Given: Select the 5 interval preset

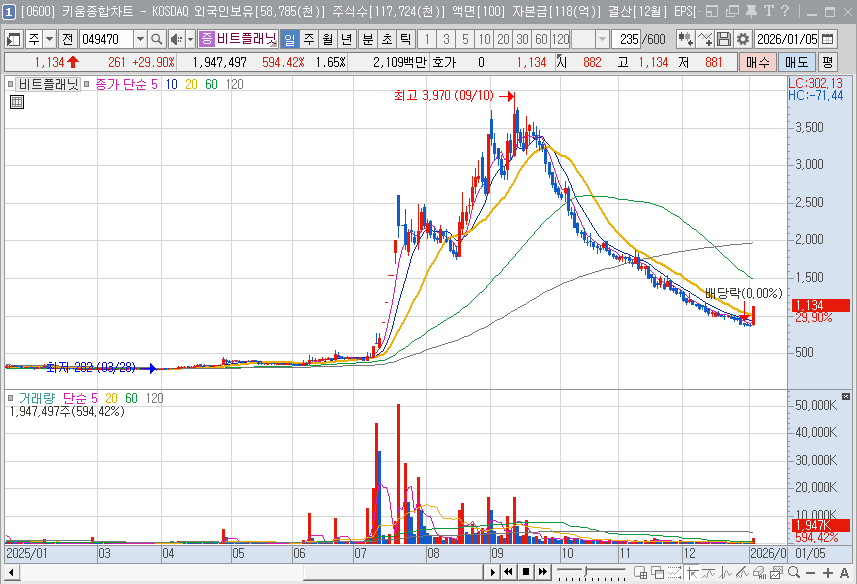Looking at the screenshot, I should (x=465, y=39).
